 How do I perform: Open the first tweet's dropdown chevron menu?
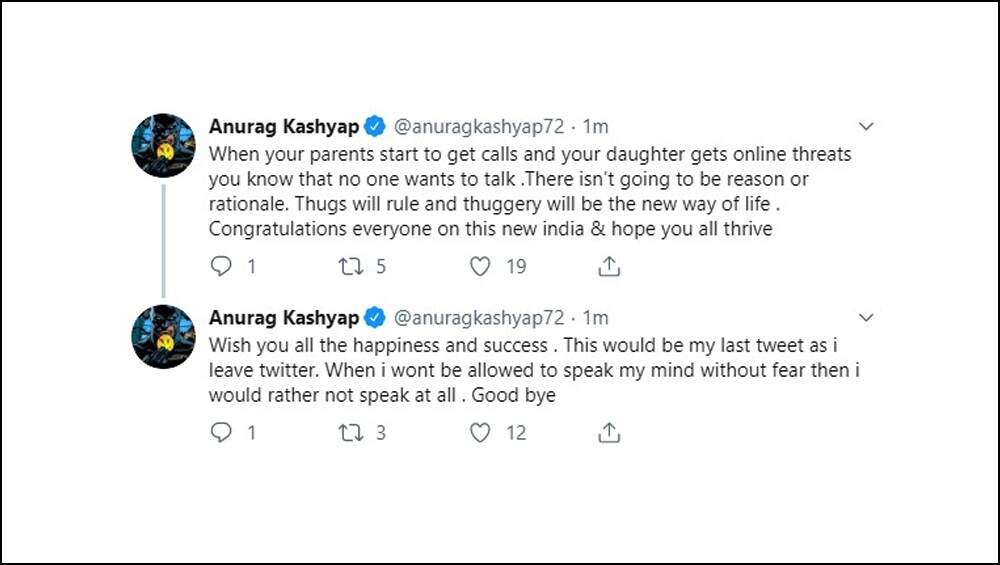[x=865, y=126]
